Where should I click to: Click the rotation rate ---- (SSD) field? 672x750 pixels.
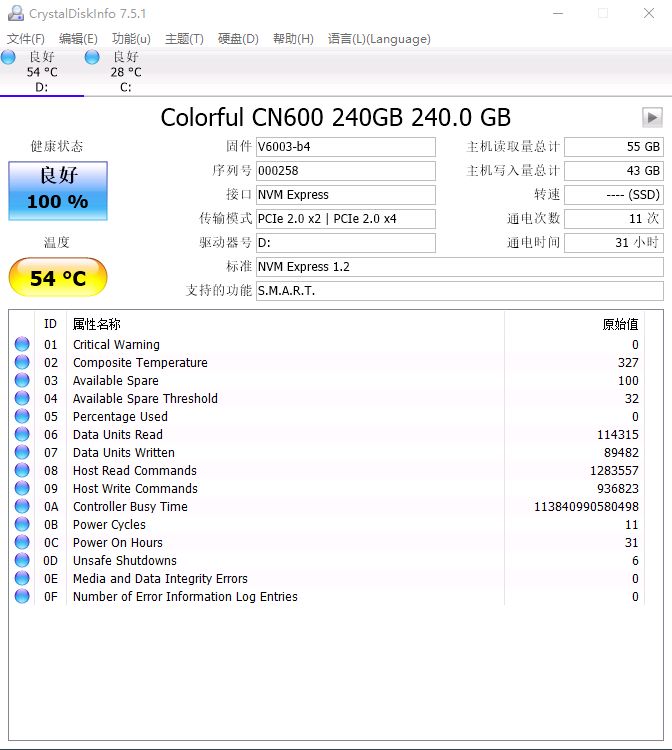(x=614, y=195)
